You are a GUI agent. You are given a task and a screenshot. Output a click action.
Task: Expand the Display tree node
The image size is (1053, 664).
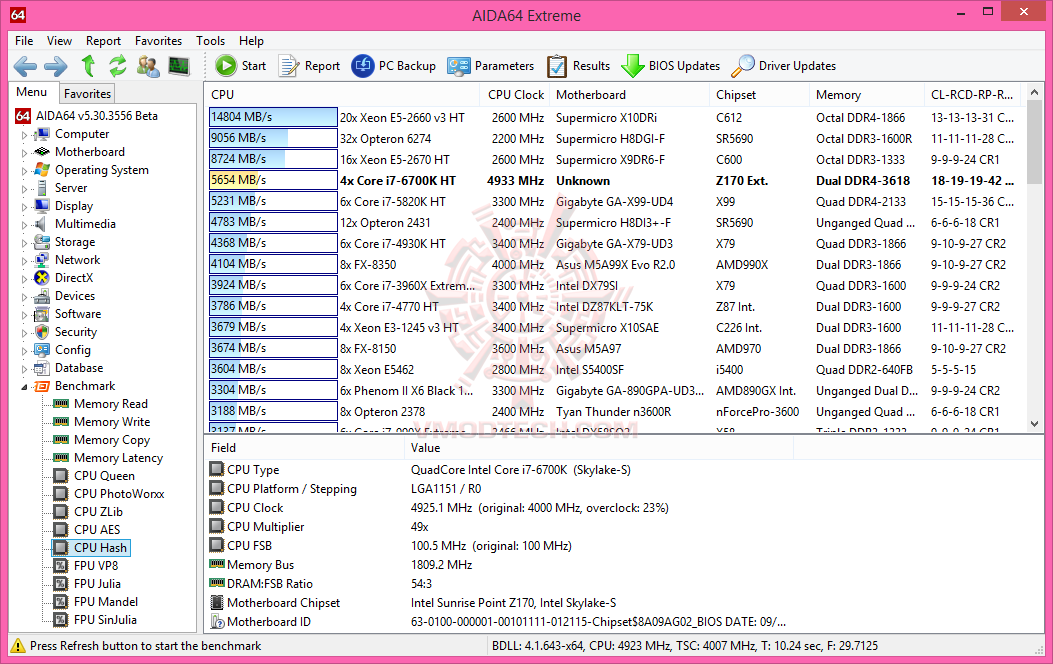(25, 207)
